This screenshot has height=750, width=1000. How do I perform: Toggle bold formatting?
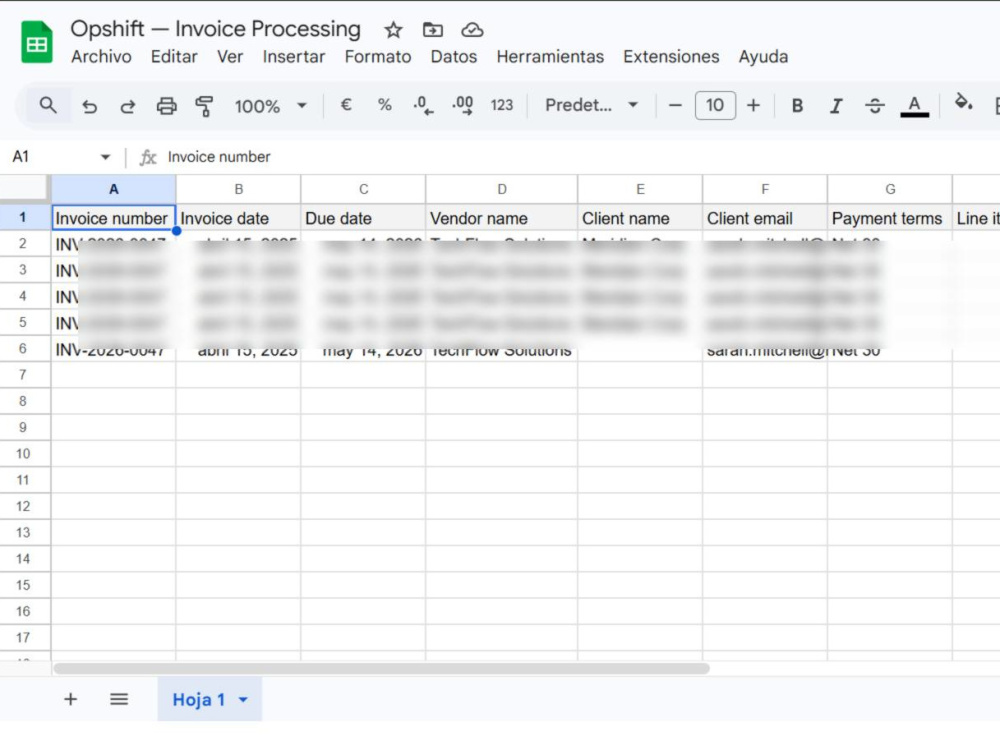coord(797,106)
